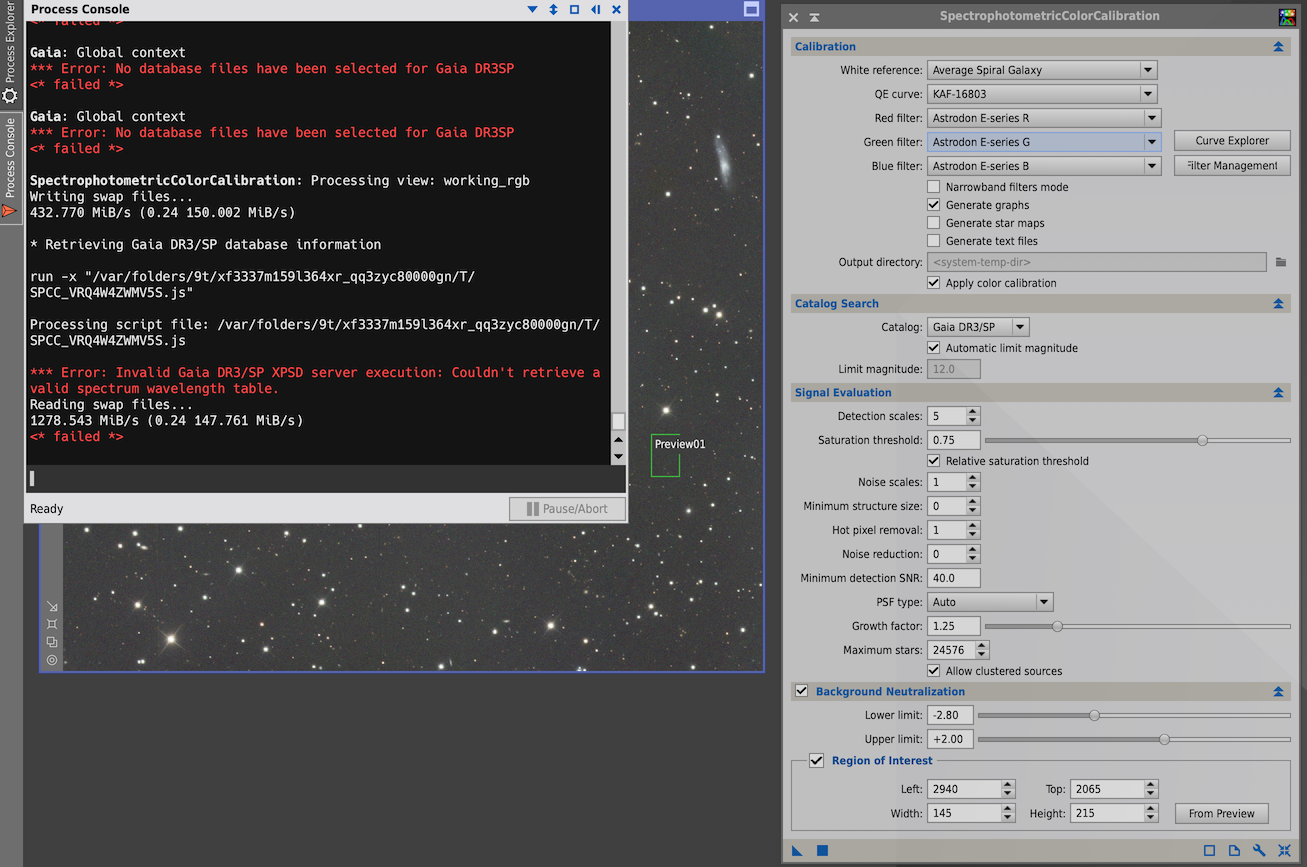1307x867 pixels.
Task: Click Process Console float window square icon
Action: pos(574,9)
